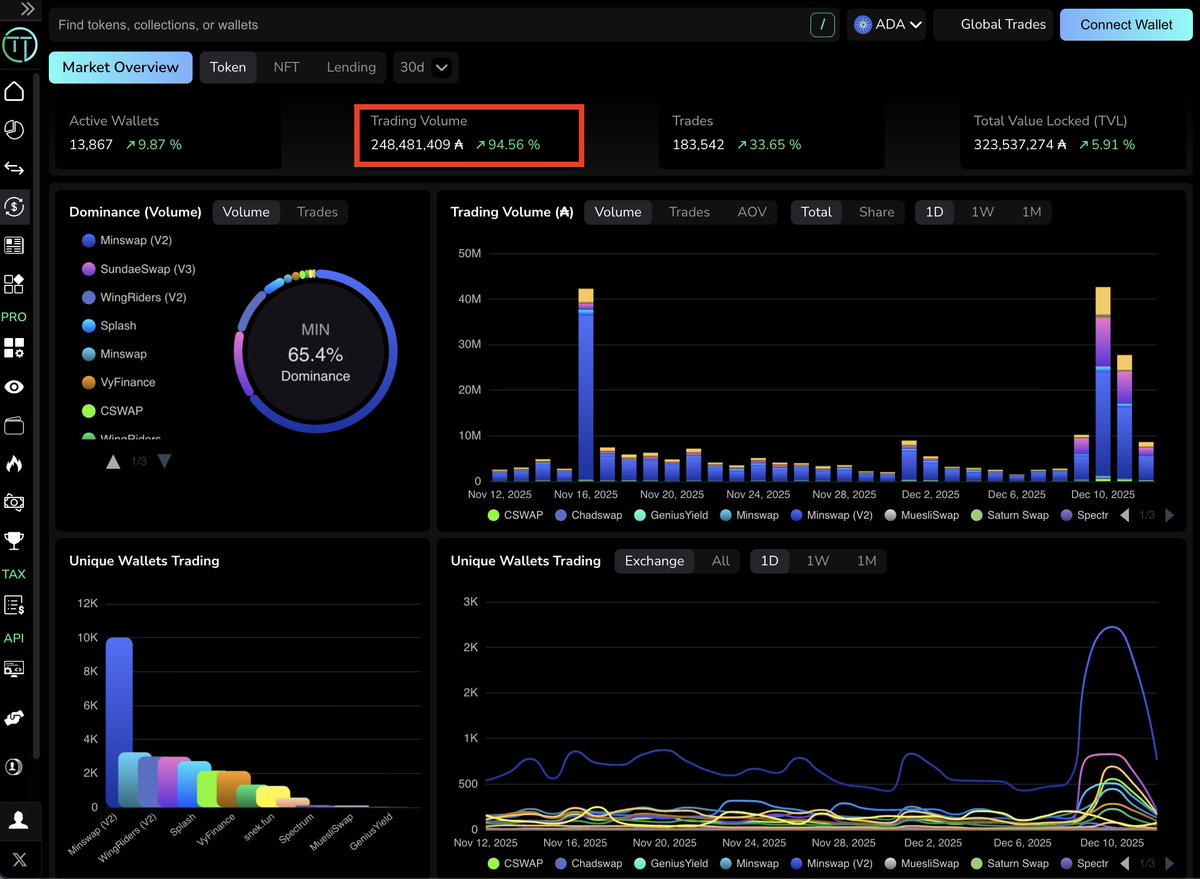Toggle Chadswap in Trading Volume legend
1200x879 pixels.
[x=588, y=515]
